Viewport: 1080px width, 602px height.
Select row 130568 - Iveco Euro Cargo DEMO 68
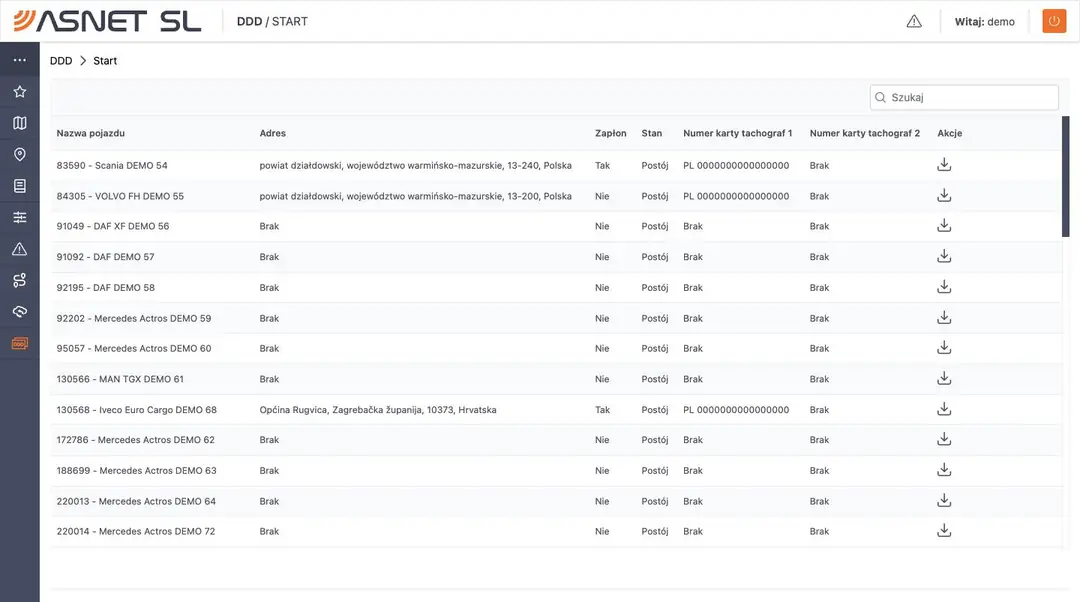[556, 409]
